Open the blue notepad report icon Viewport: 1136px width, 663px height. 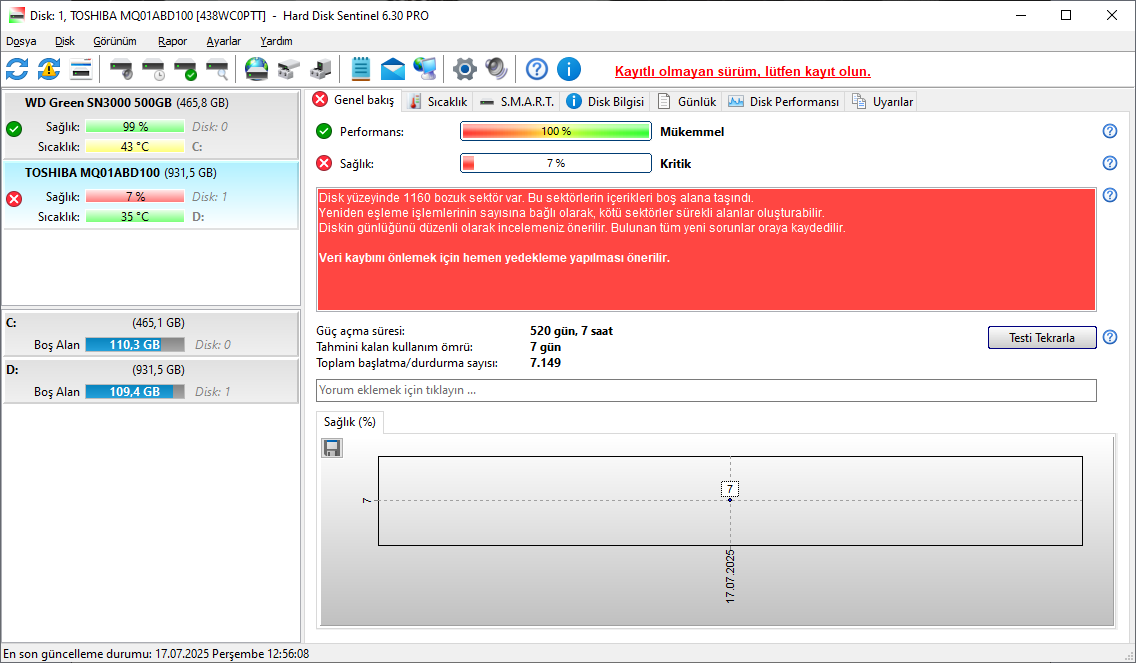click(x=360, y=70)
